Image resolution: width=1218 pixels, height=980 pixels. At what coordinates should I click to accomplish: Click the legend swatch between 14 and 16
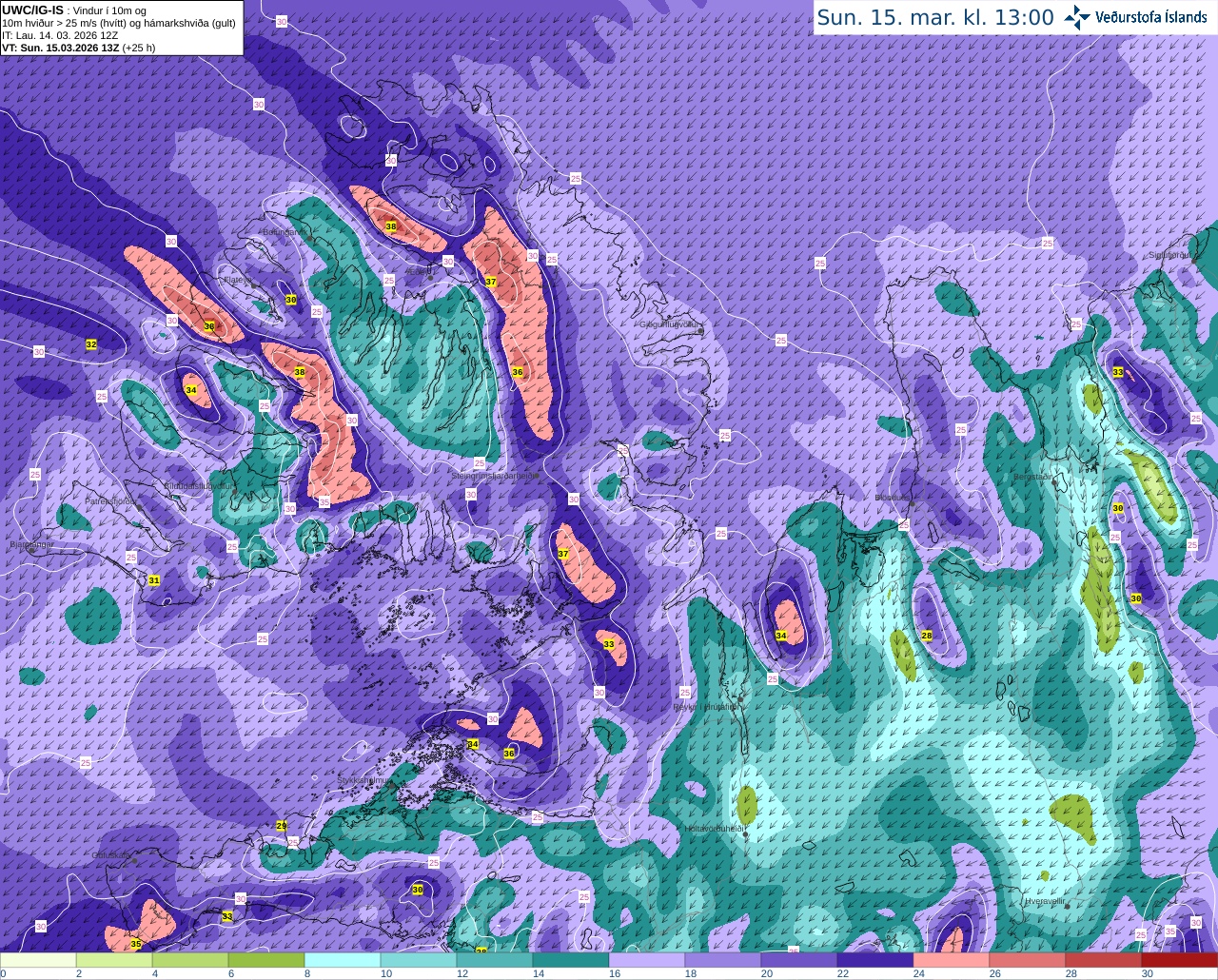click(571, 960)
